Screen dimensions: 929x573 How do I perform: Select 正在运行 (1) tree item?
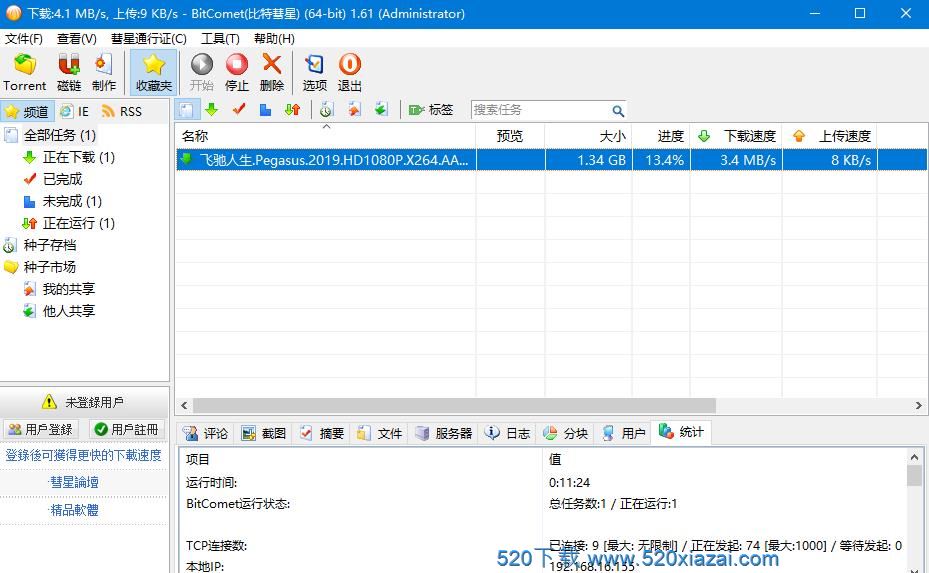click(78, 223)
